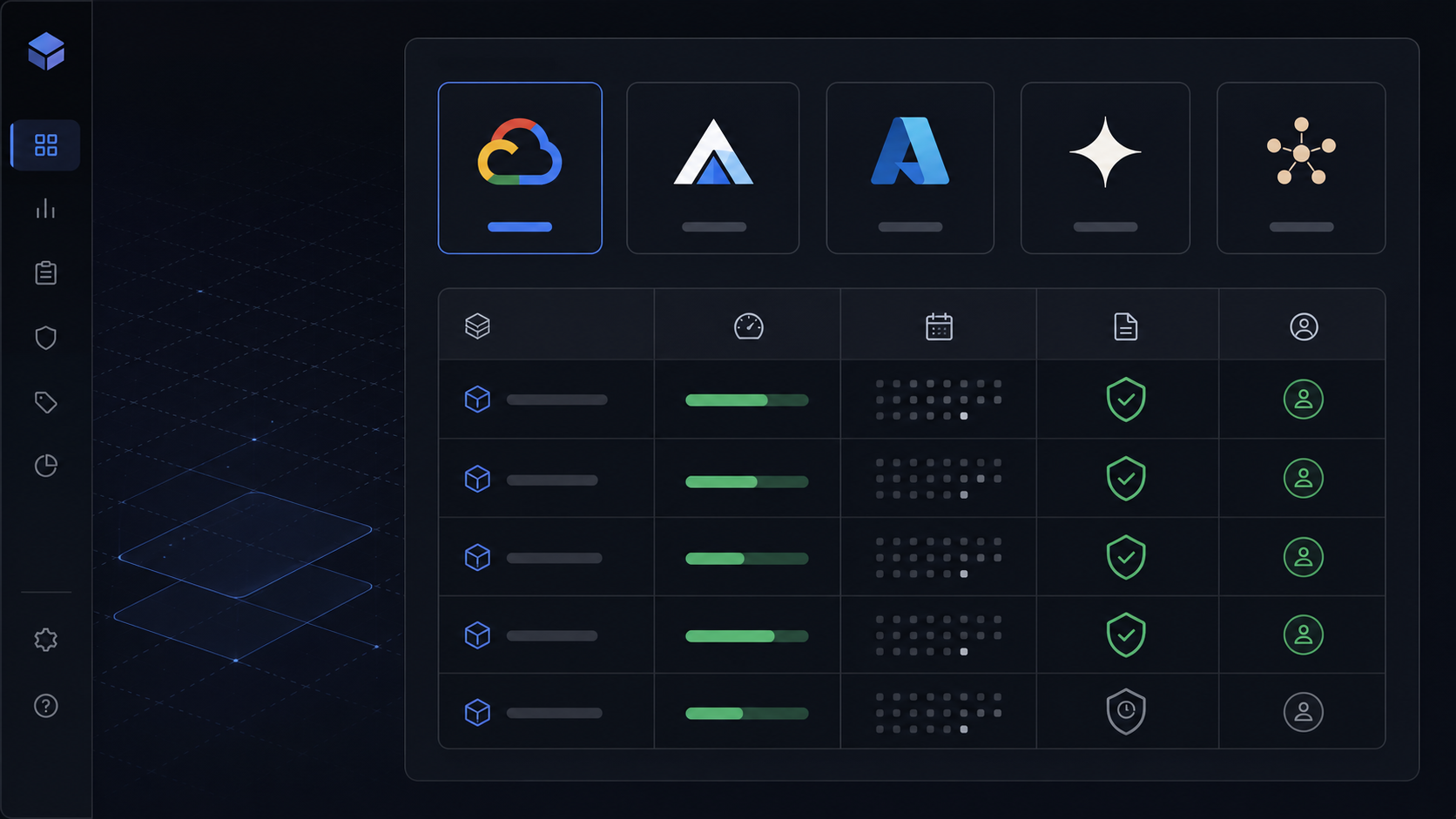Click the gauge column header icon
Viewport: 1456px width, 819px height.
click(749, 326)
